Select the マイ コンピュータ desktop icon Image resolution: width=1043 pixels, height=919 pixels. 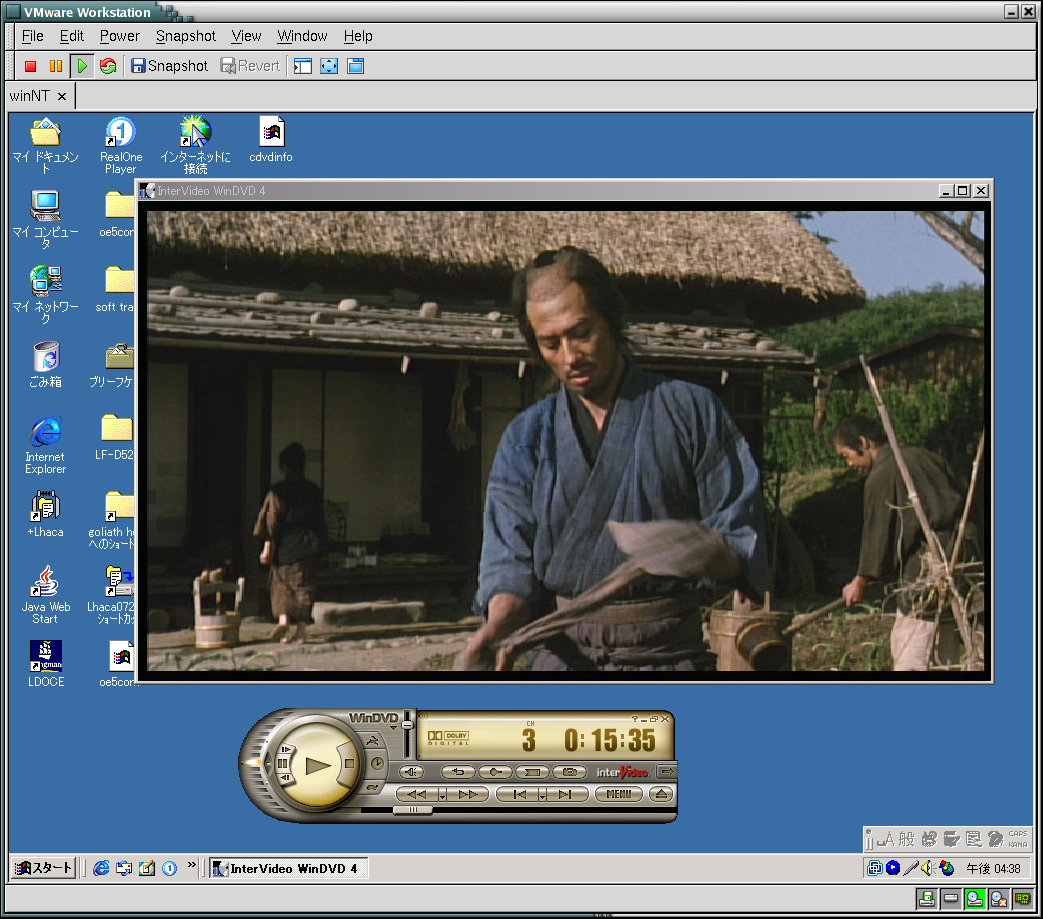point(45,219)
